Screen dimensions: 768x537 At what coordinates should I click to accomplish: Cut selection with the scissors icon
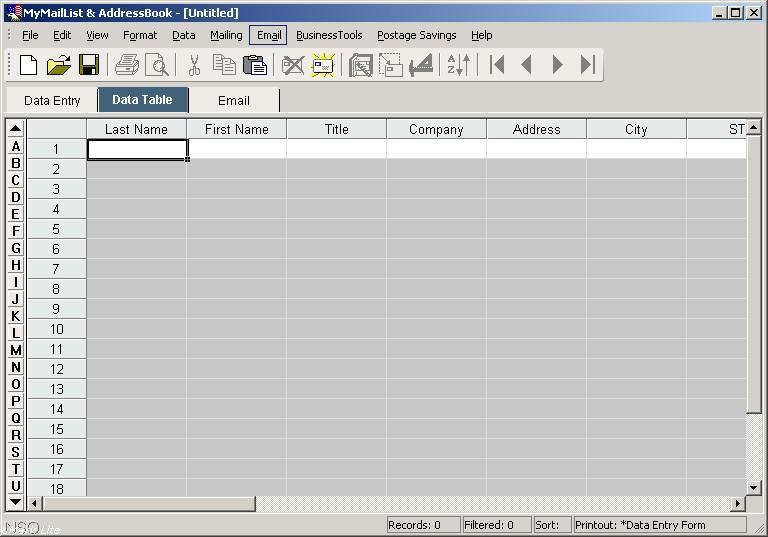(194, 65)
